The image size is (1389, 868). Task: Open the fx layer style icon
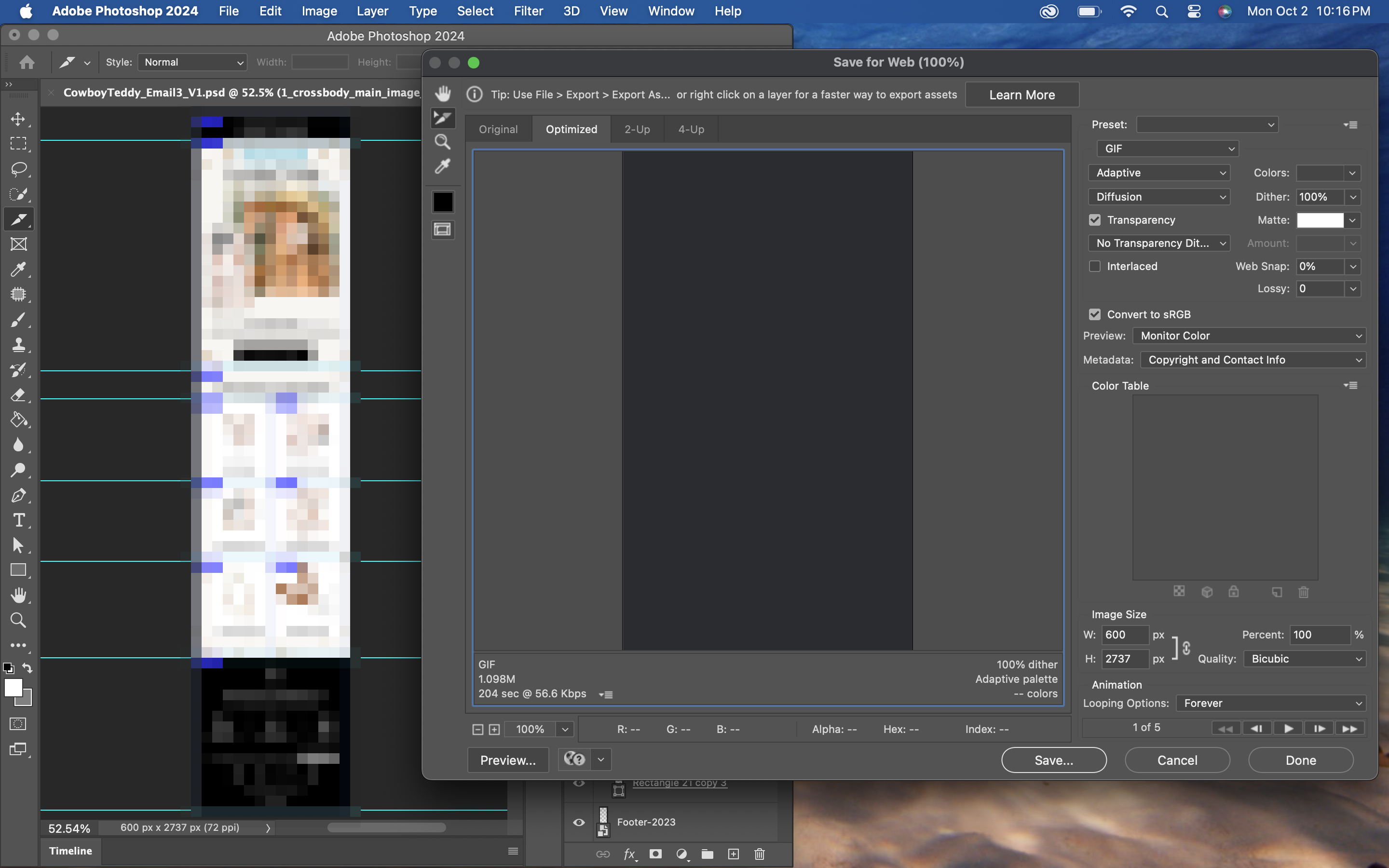pyautogui.click(x=630, y=854)
